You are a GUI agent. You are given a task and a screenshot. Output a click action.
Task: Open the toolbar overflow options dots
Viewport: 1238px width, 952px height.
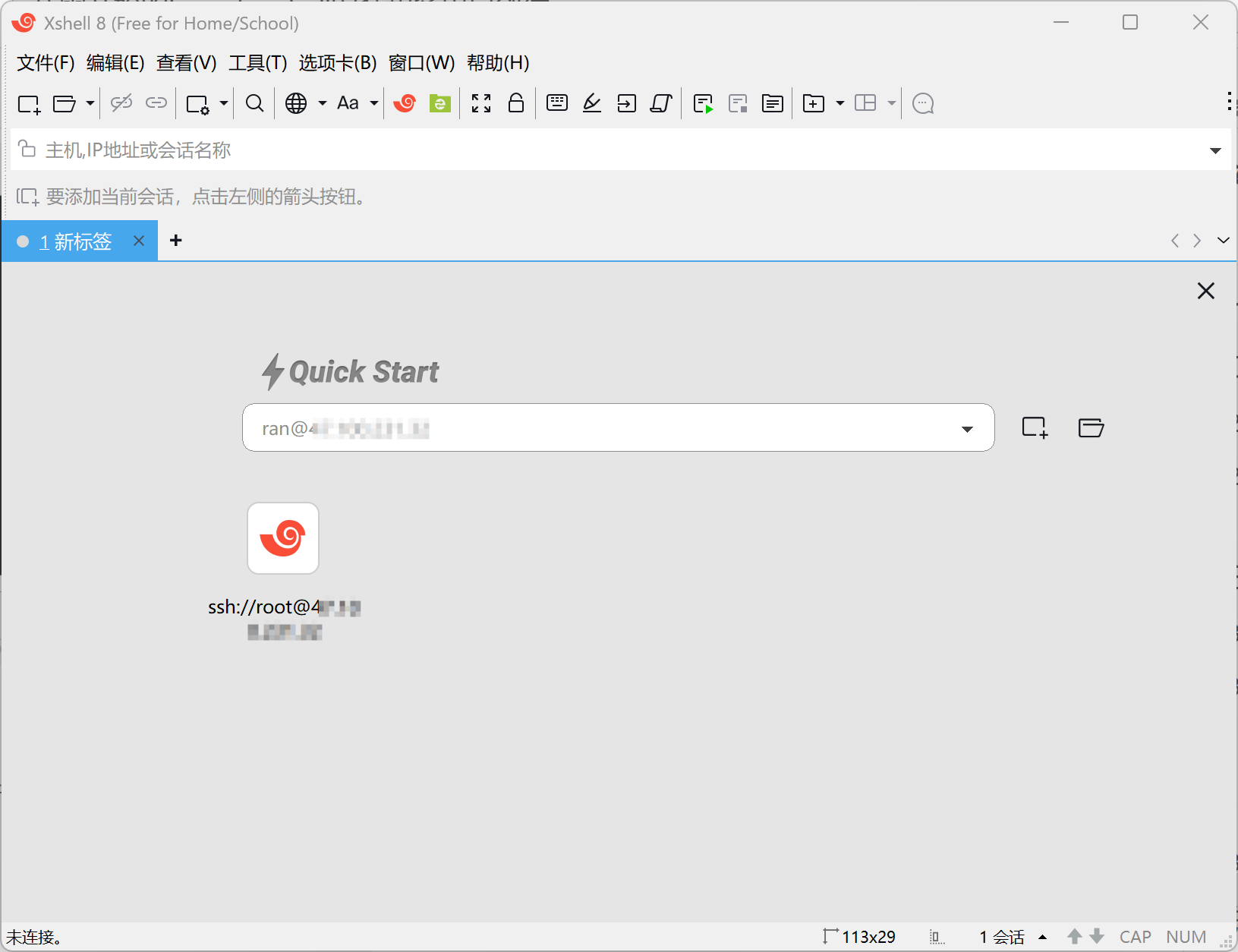coord(1230,102)
